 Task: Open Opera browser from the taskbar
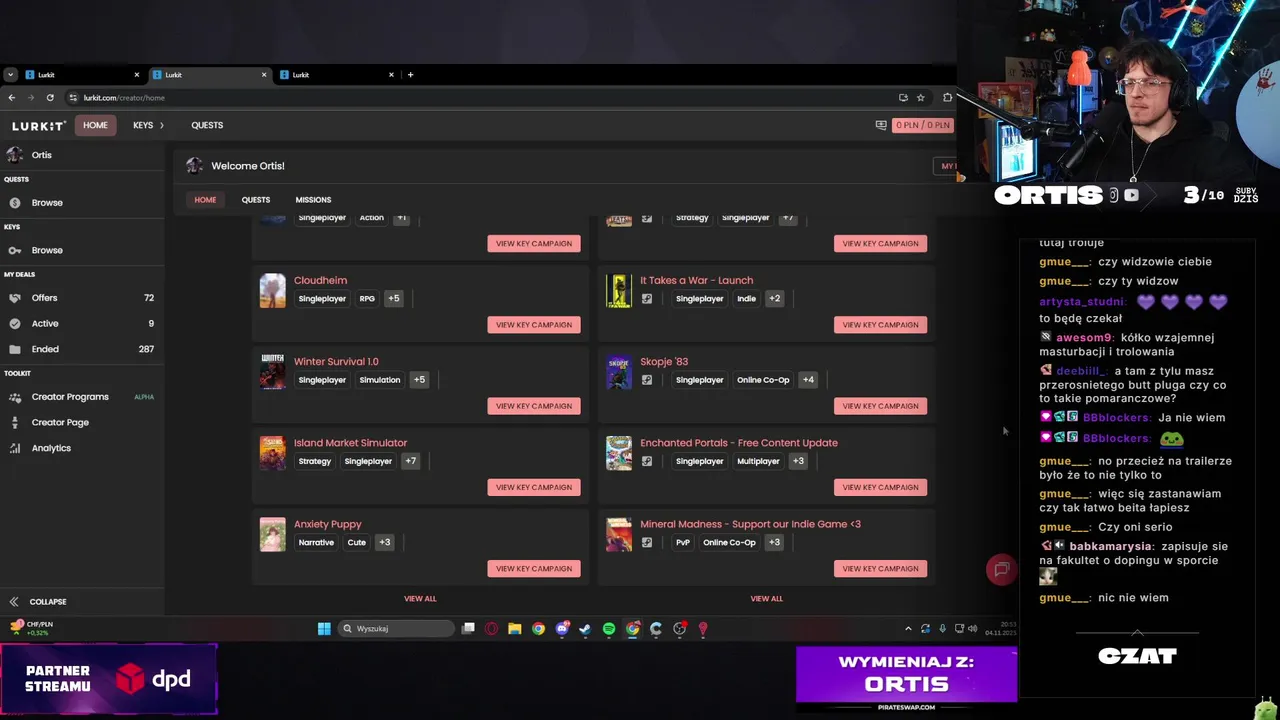[x=491, y=629]
